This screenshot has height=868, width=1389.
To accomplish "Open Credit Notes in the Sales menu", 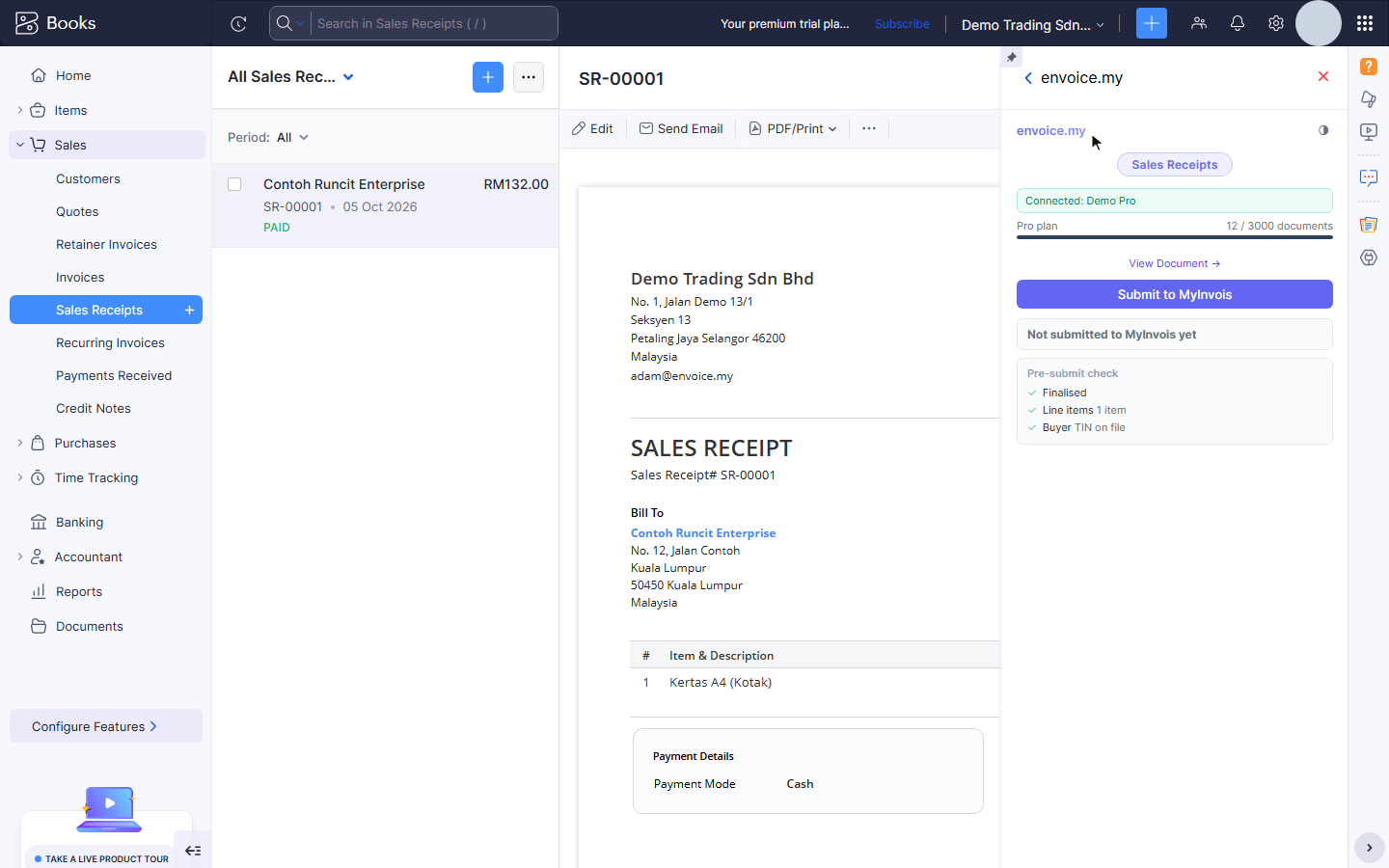I will (94, 408).
